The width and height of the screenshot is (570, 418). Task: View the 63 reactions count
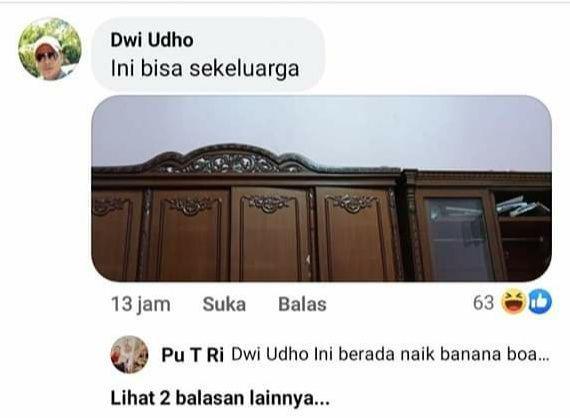point(483,302)
